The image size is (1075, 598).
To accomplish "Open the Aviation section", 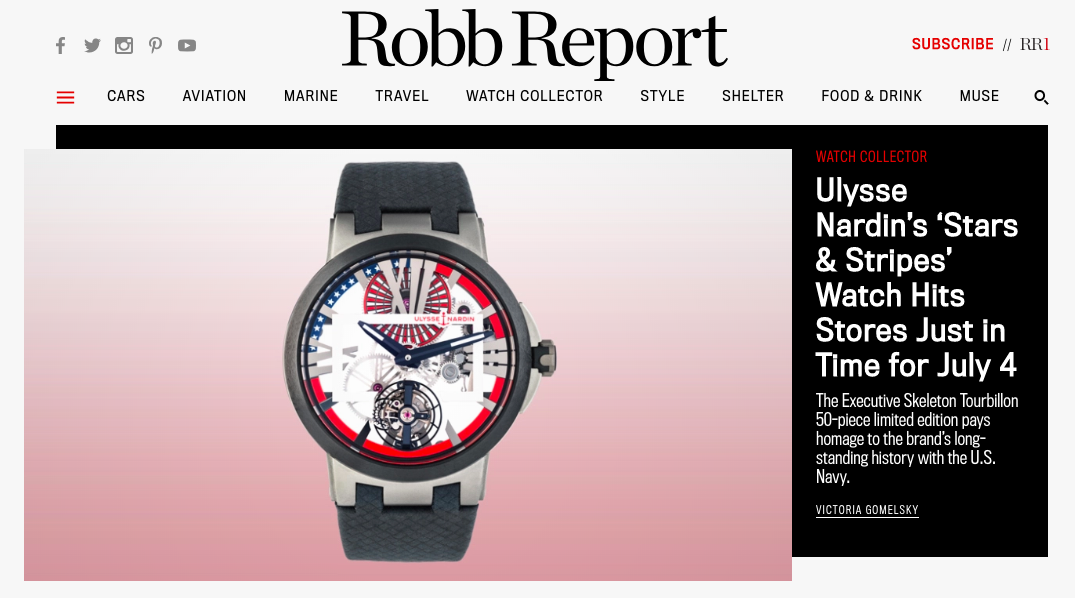I will point(214,96).
